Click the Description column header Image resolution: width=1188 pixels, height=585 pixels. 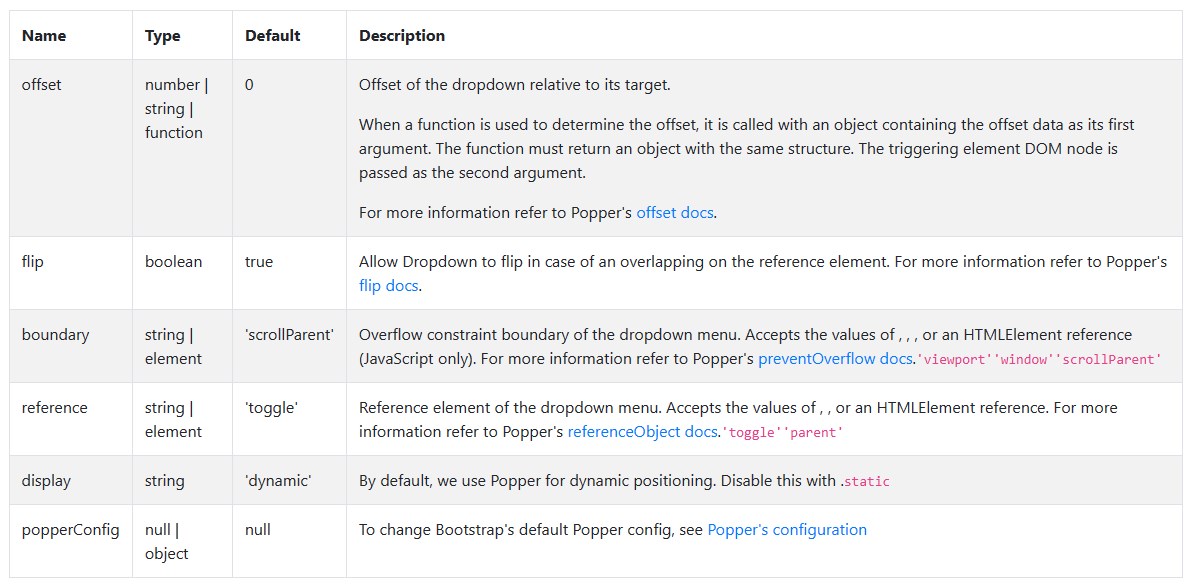tap(402, 36)
